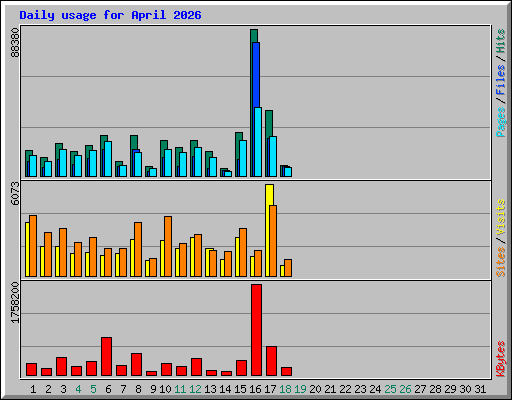Click day 20 on the x-axis
Screen dimensions: 512x400
pos(315,389)
